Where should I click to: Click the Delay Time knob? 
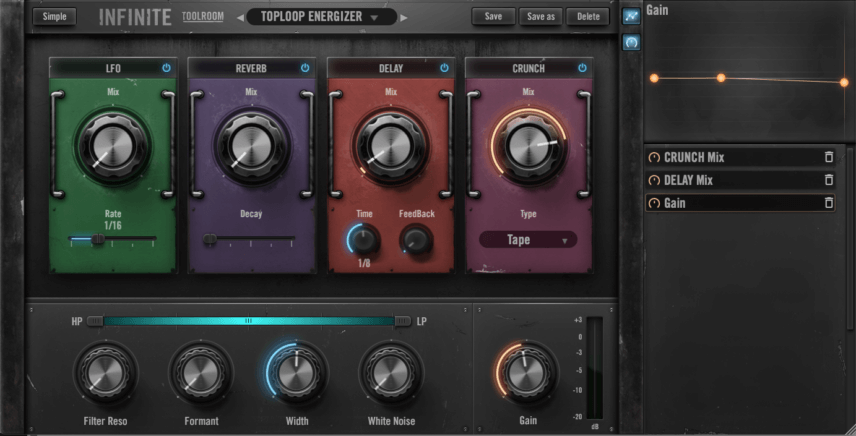click(364, 240)
